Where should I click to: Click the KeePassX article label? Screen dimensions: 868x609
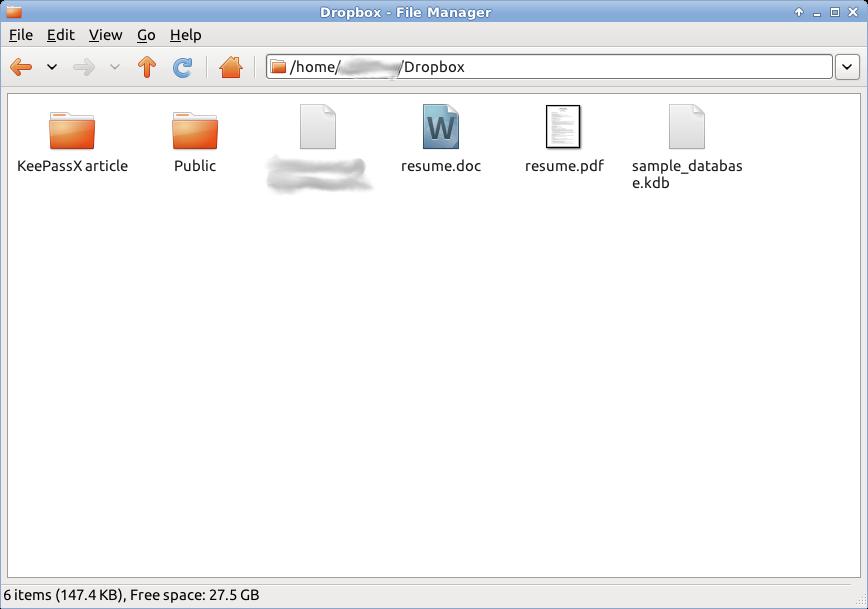73,166
